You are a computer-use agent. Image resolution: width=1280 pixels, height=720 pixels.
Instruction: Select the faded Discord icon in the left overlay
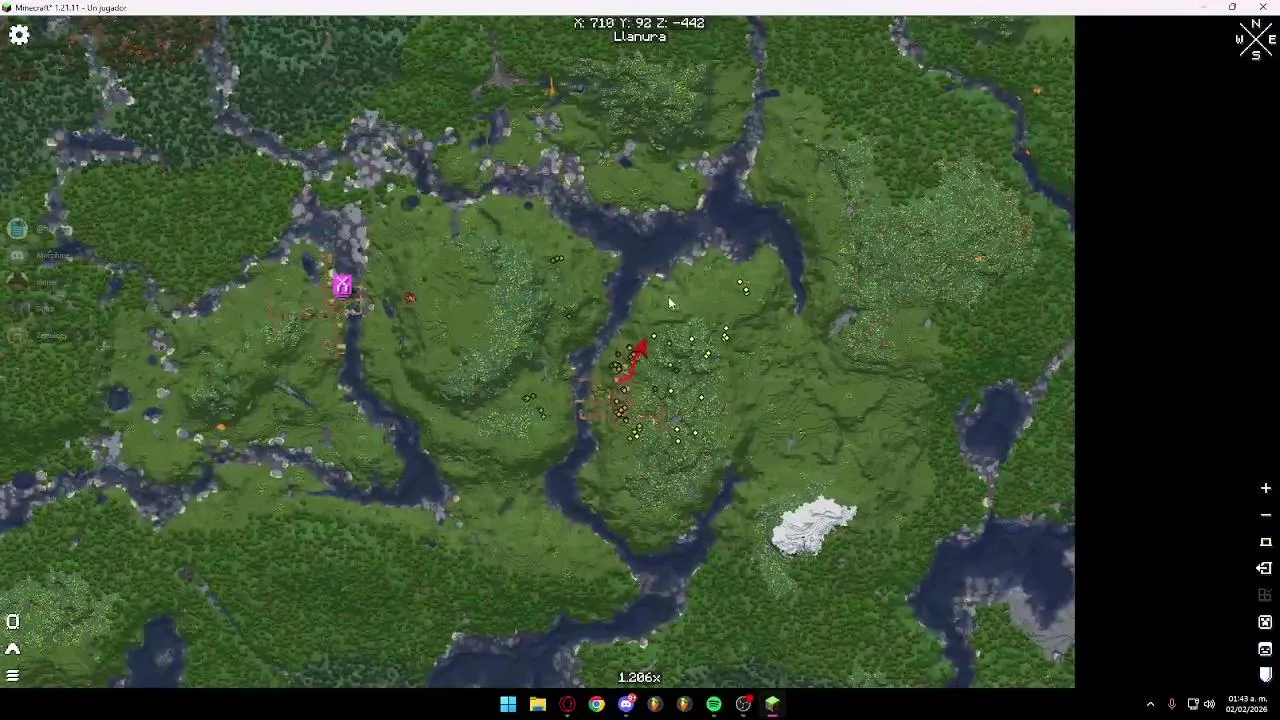17,256
